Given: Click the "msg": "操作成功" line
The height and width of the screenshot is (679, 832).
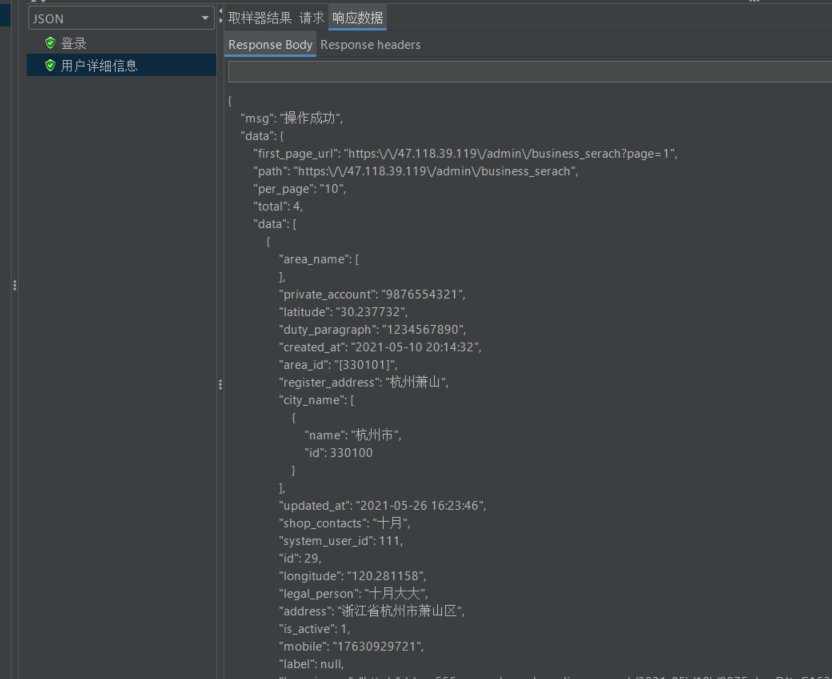Looking at the screenshot, I should 292,118.
